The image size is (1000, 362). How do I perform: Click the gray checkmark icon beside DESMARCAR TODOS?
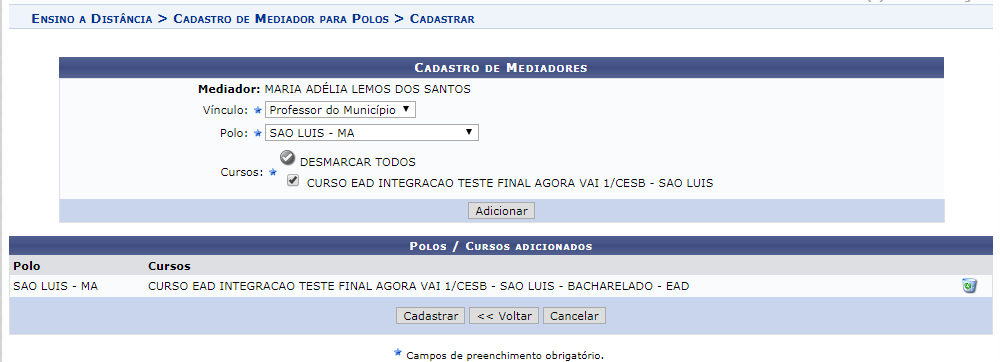(x=288, y=158)
